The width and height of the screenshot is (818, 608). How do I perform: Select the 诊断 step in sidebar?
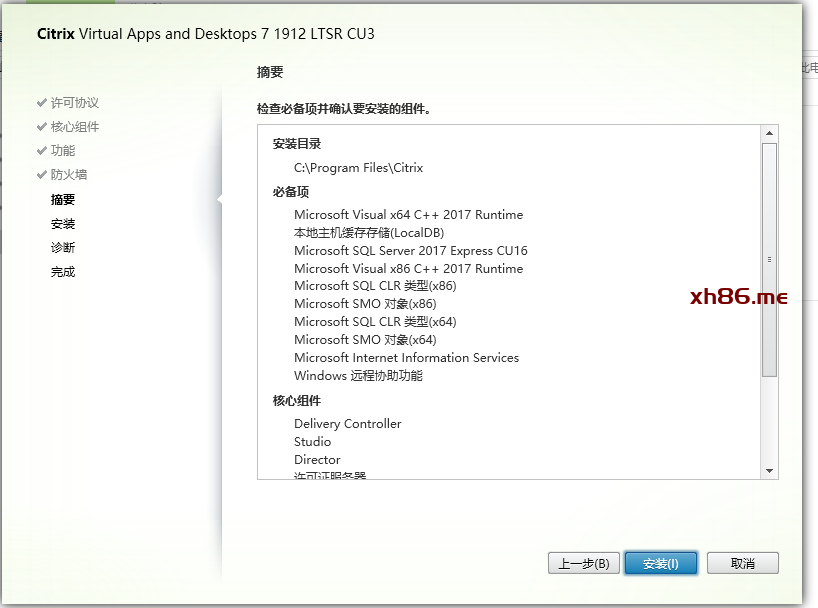point(63,247)
